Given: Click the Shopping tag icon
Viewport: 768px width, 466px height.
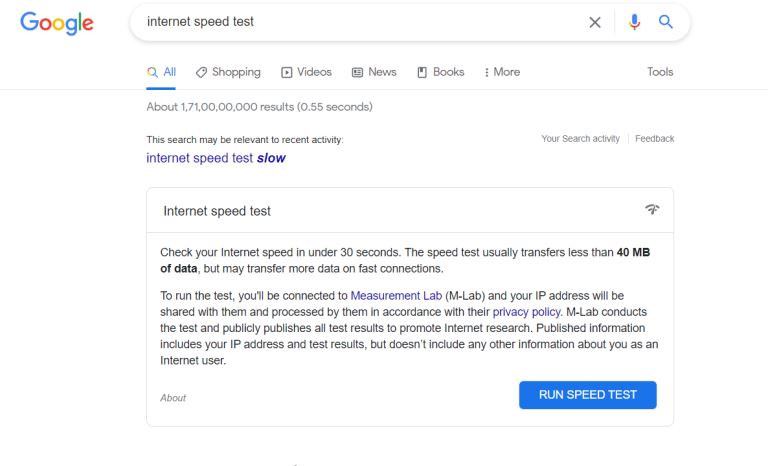Looking at the screenshot, I should 201,73.
